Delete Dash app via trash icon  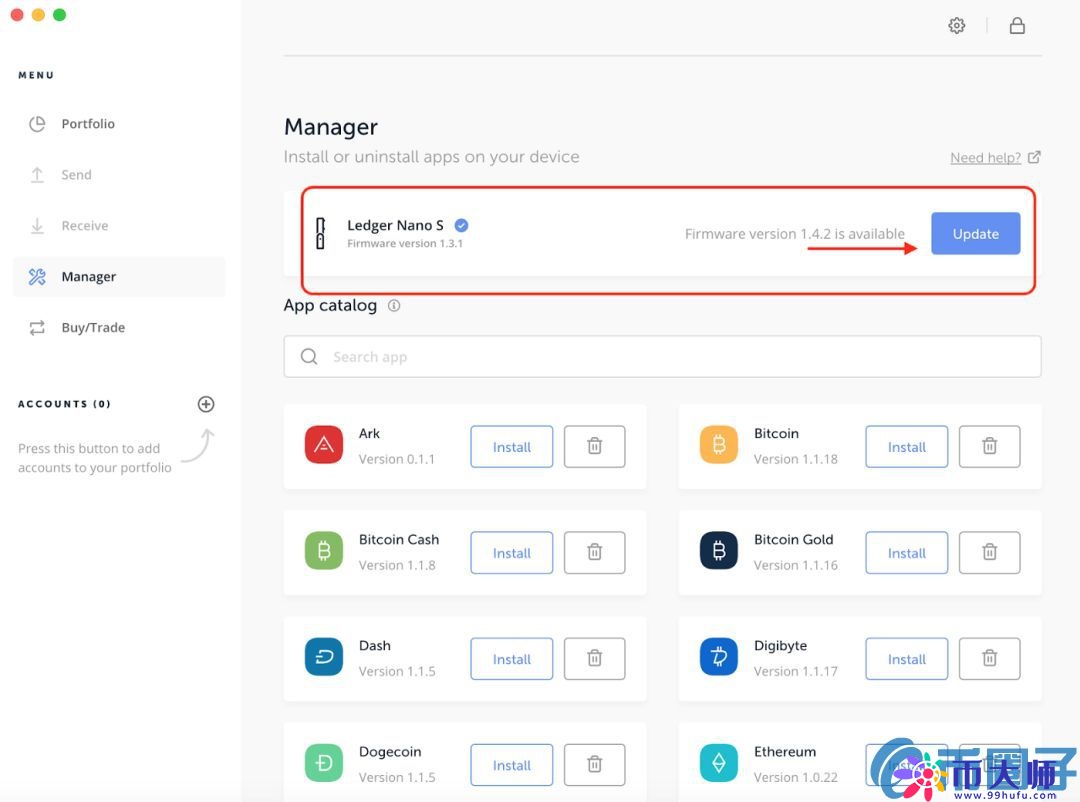pyautogui.click(x=594, y=659)
